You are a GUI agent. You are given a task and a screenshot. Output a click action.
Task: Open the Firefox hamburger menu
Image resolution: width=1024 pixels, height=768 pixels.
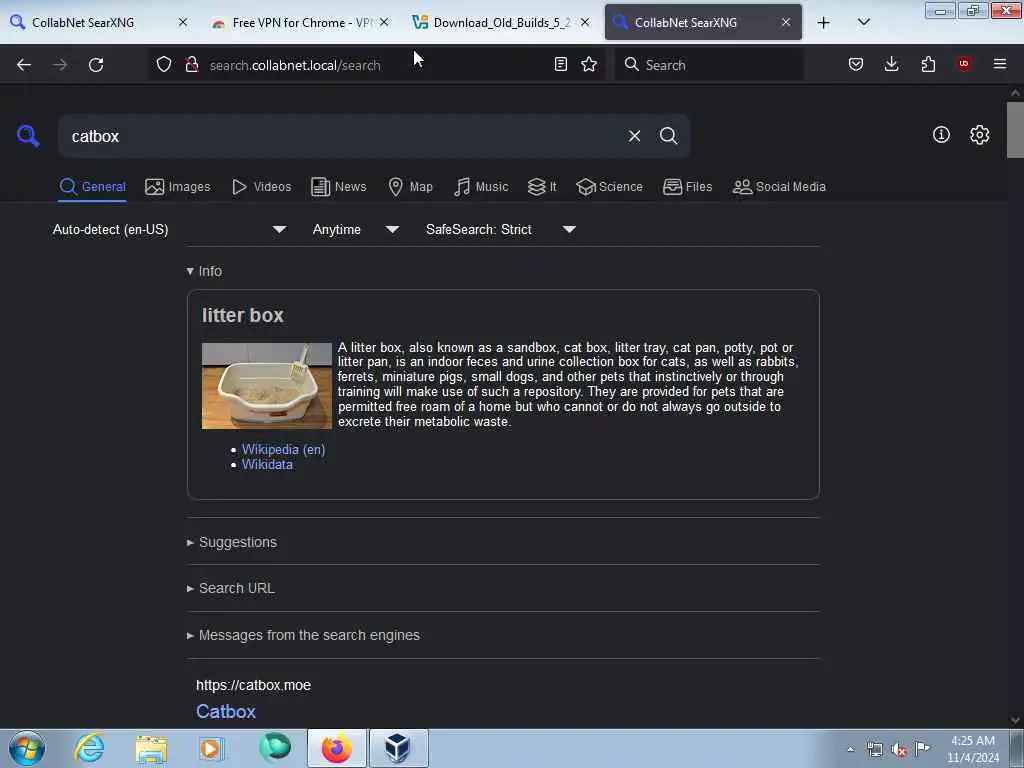(1000, 64)
